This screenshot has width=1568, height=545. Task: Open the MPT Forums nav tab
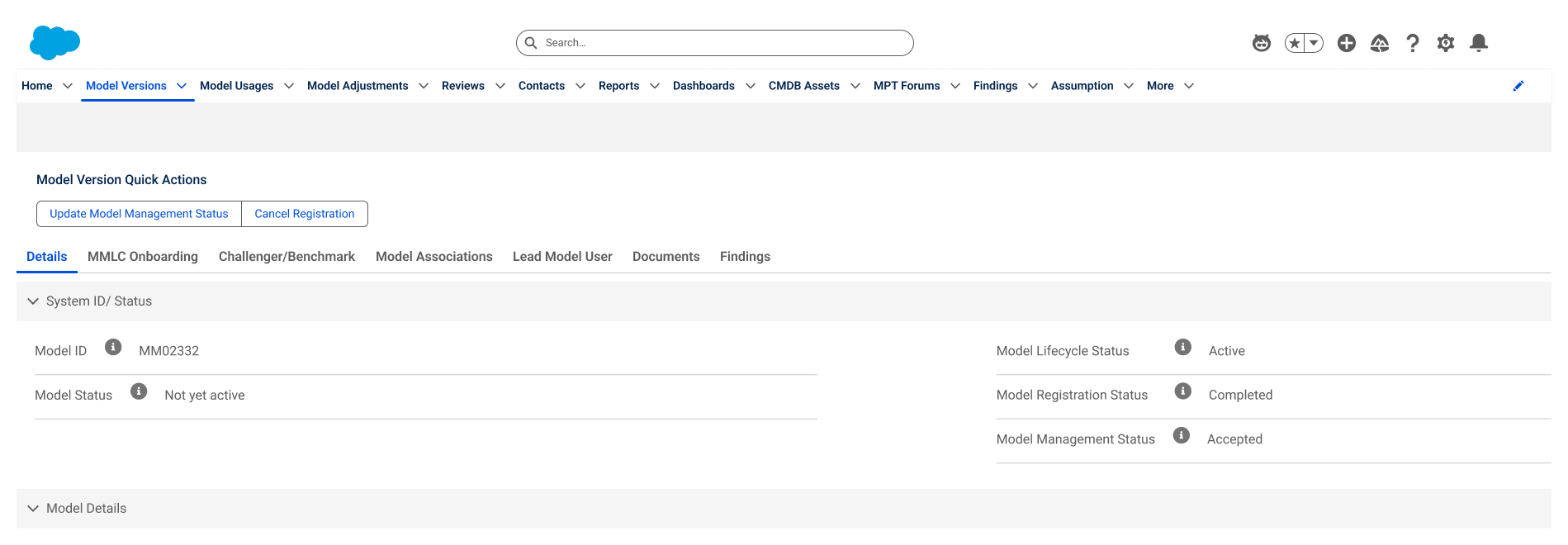pos(907,86)
